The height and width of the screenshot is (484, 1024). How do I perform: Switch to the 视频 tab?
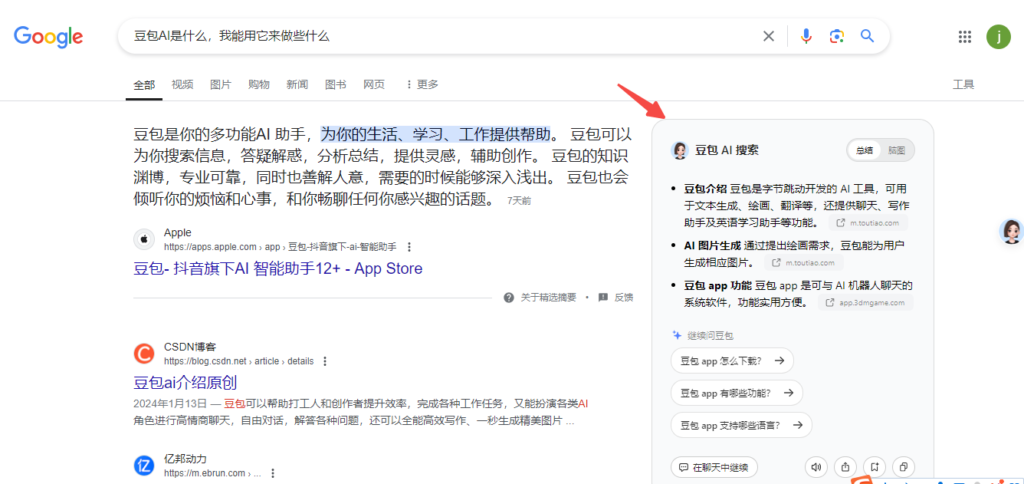[x=182, y=84]
